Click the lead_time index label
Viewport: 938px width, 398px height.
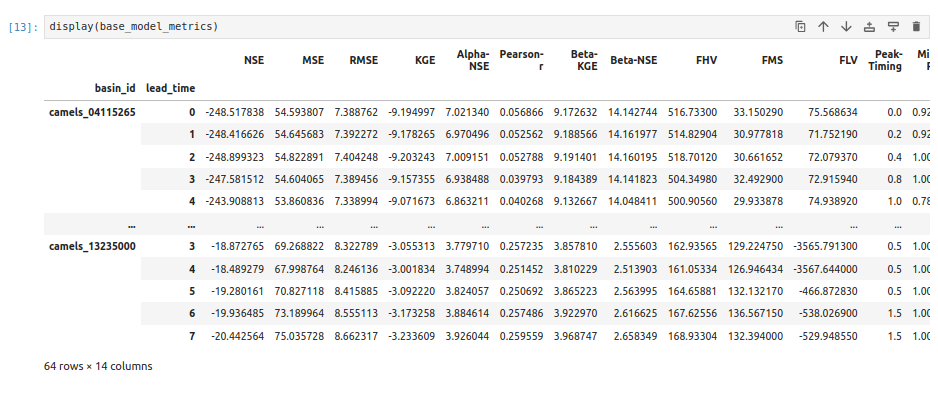coord(170,88)
